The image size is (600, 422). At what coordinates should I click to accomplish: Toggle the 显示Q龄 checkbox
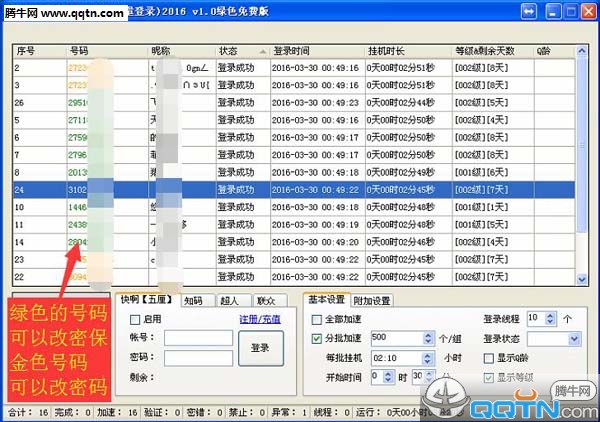click(488, 357)
